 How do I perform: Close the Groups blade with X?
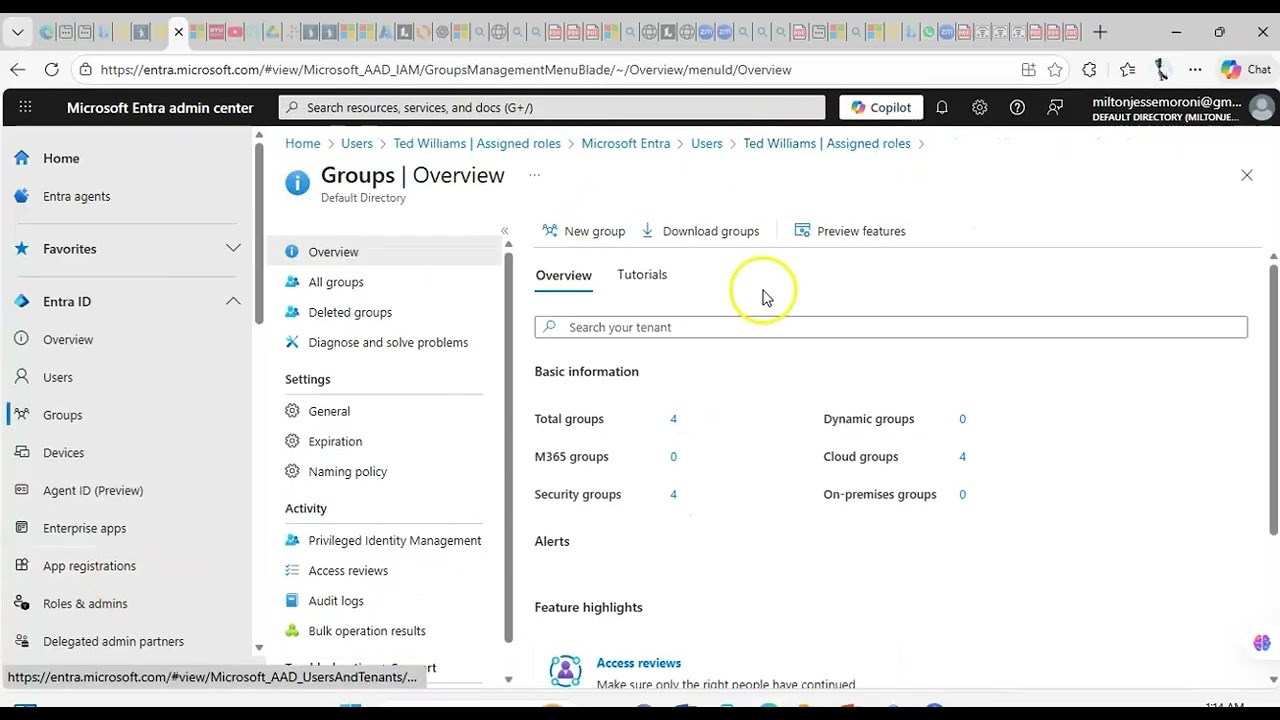(x=1247, y=175)
